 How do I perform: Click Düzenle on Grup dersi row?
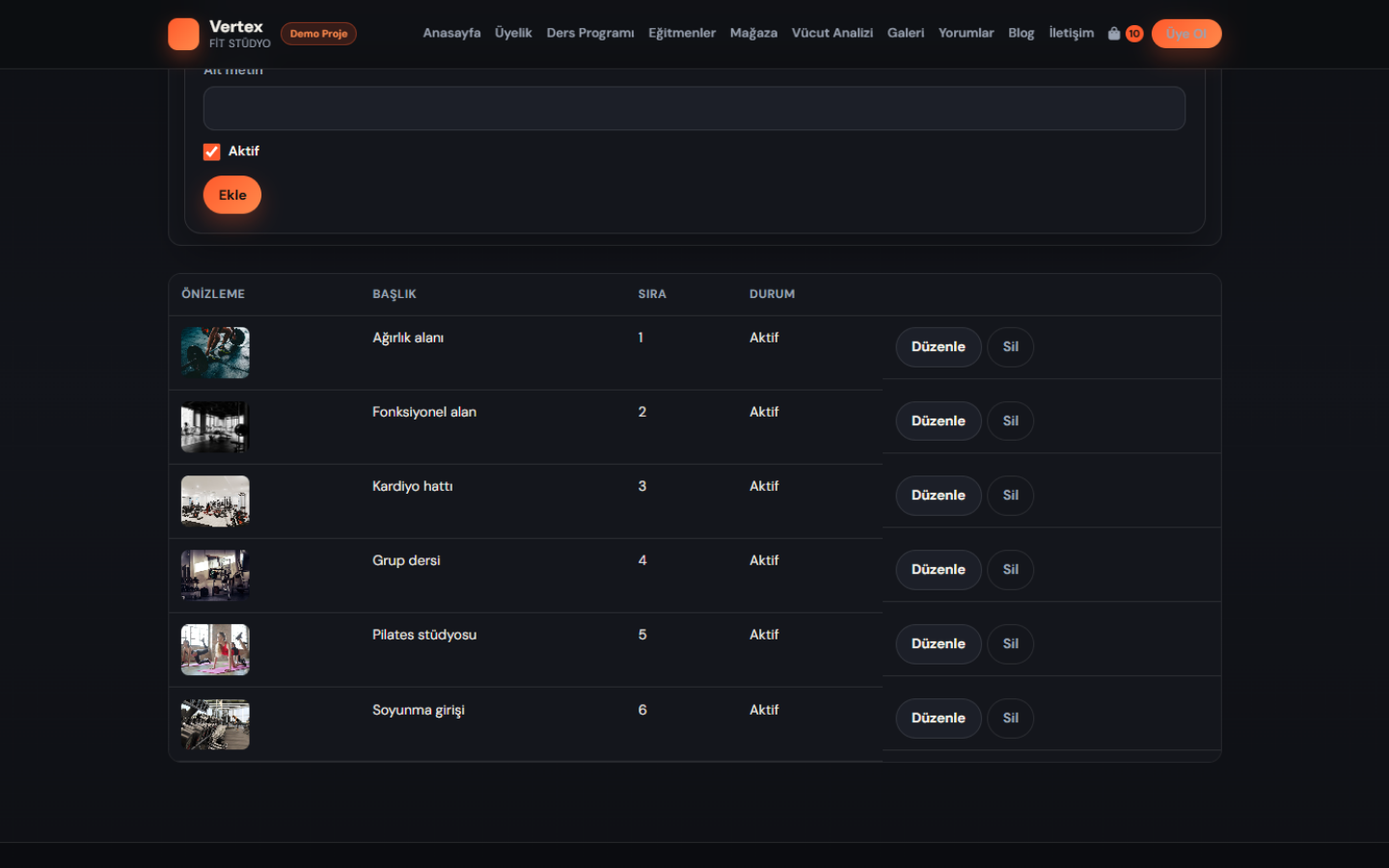[939, 570]
